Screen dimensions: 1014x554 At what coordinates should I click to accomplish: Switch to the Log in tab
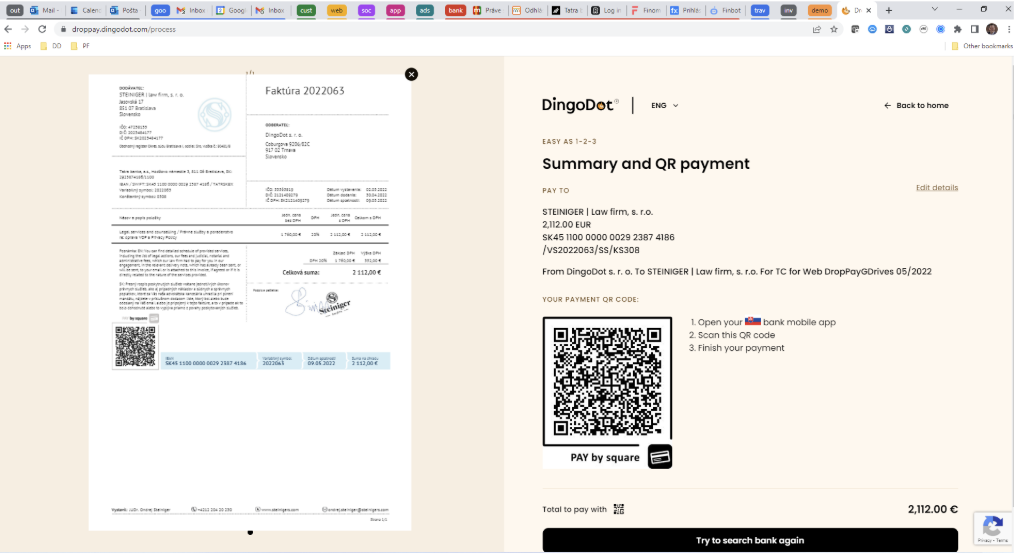pos(607,10)
